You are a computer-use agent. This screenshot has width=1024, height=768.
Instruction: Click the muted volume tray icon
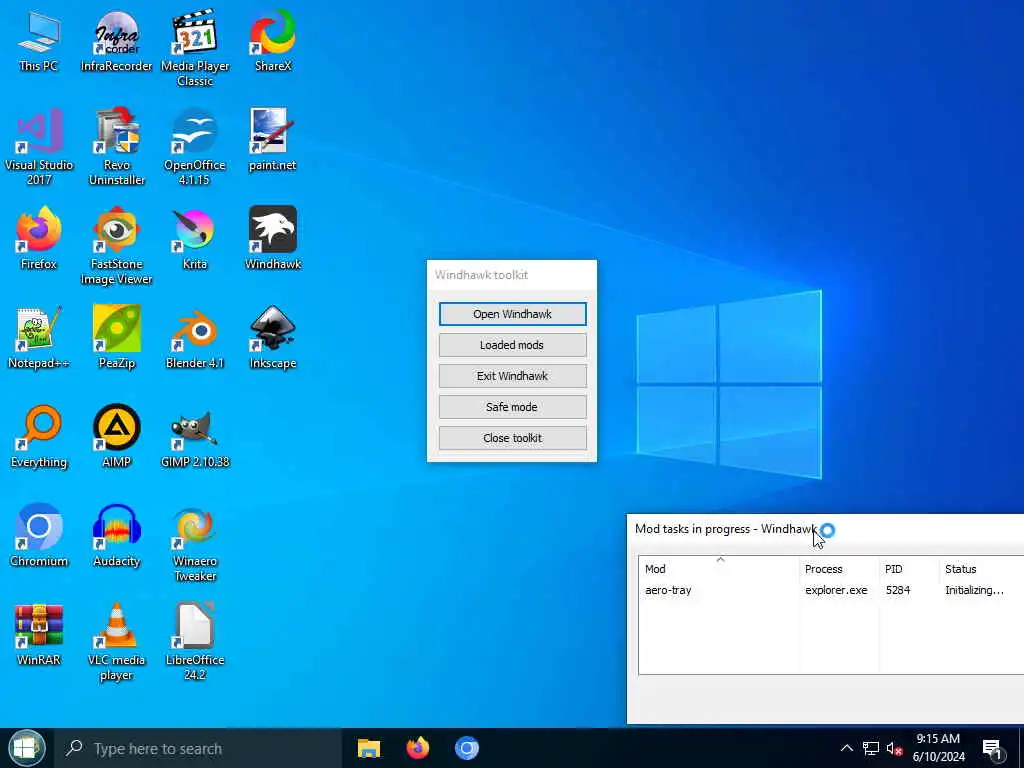tap(895, 748)
